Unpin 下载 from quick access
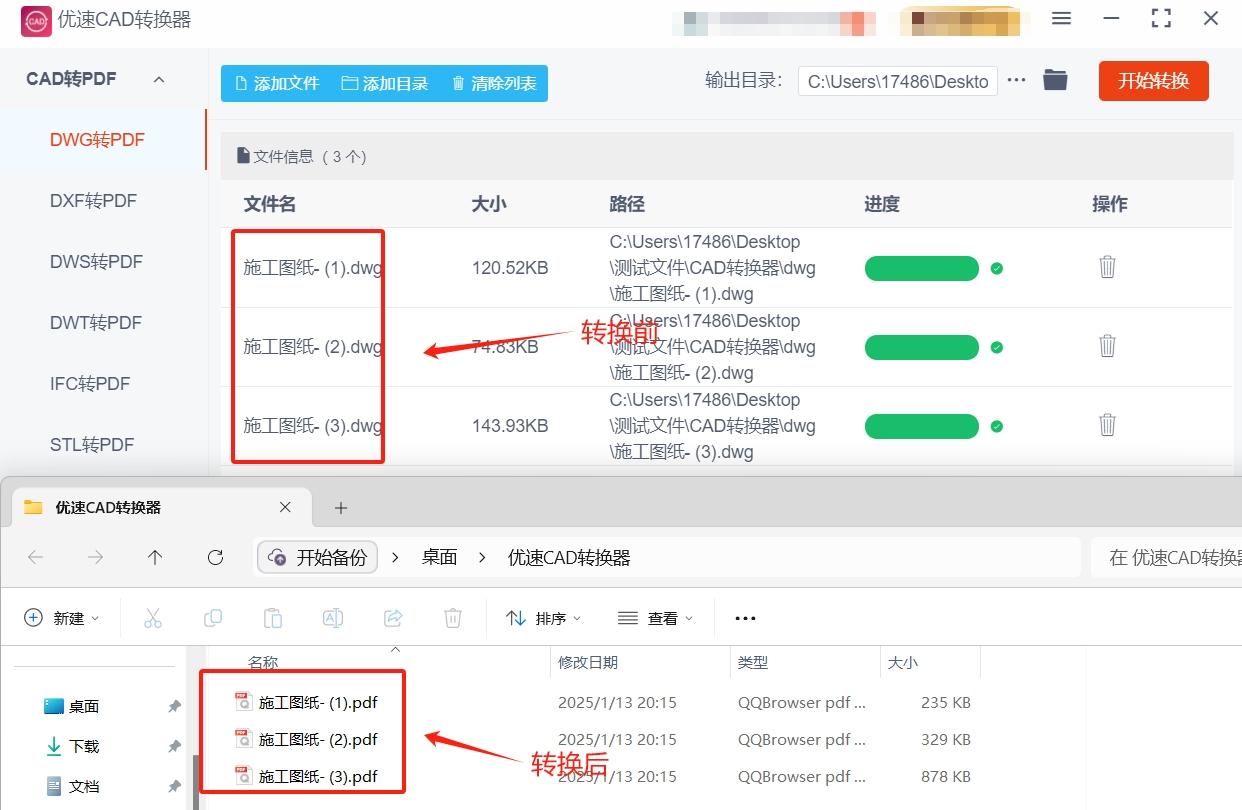The width and height of the screenshot is (1242, 810). click(174, 745)
